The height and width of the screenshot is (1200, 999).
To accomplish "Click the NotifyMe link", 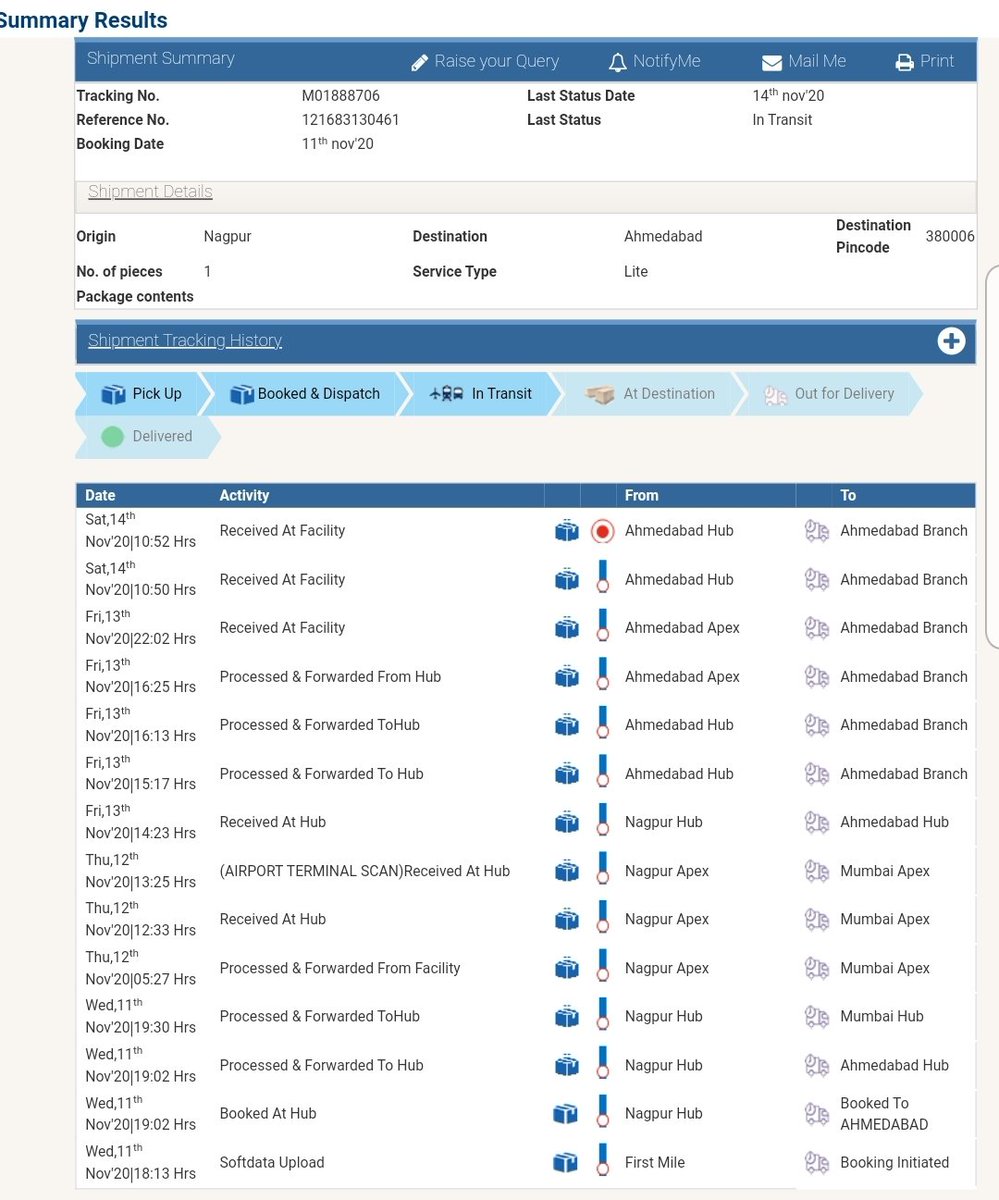I will coord(666,62).
